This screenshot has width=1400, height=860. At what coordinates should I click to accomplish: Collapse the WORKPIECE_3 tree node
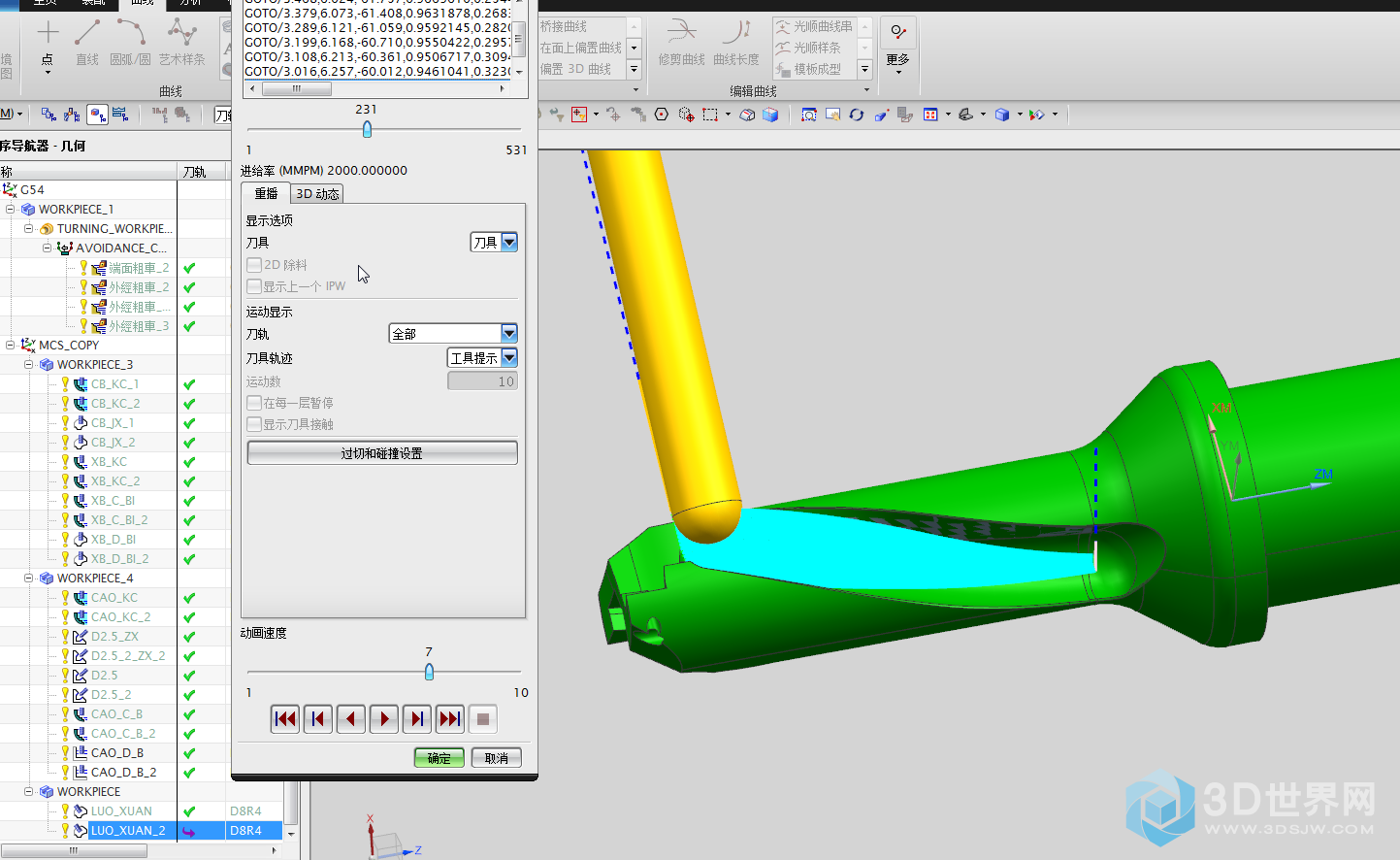[x=29, y=364]
